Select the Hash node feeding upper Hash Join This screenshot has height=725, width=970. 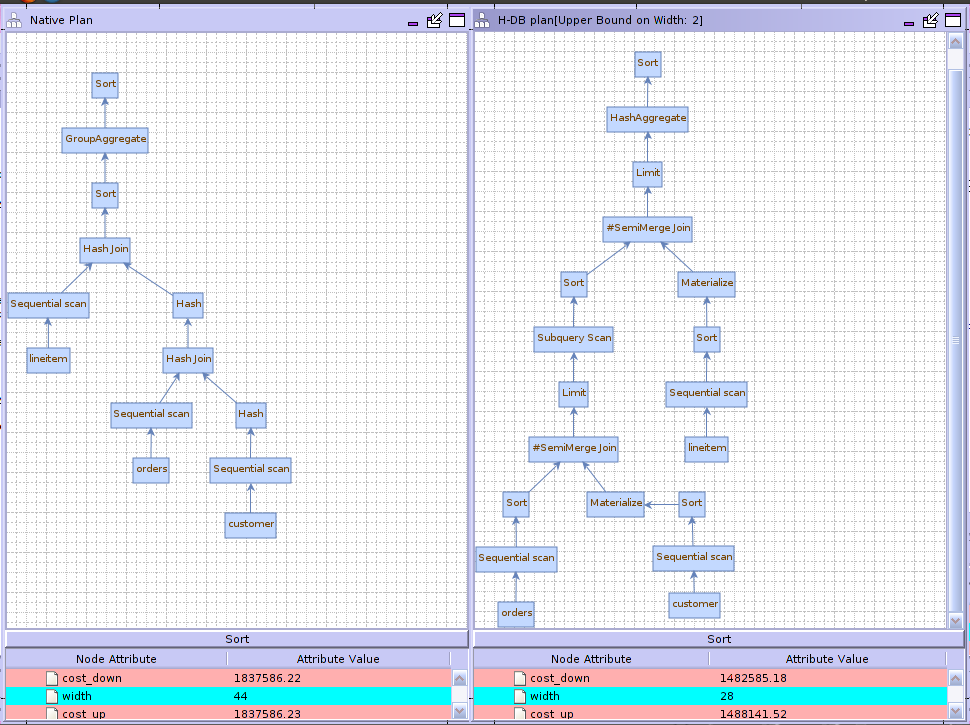(188, 304)
